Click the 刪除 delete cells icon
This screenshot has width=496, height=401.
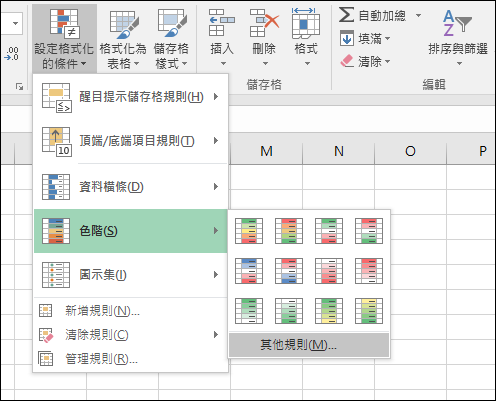pos(264,23)
